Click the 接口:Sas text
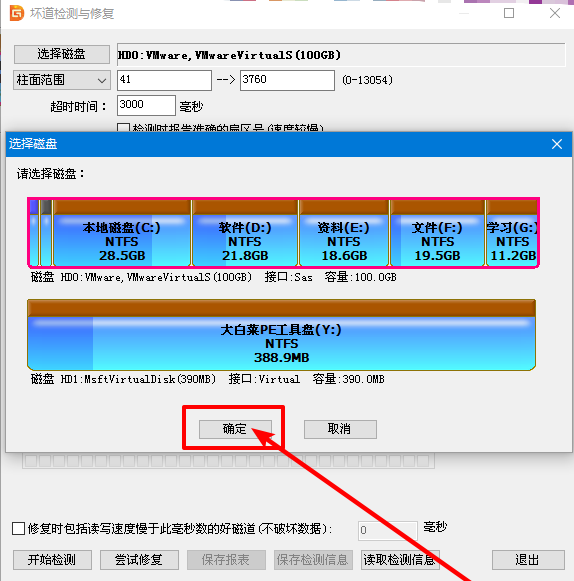This screenshot has width=574, height=581. [x=288, y=277]
